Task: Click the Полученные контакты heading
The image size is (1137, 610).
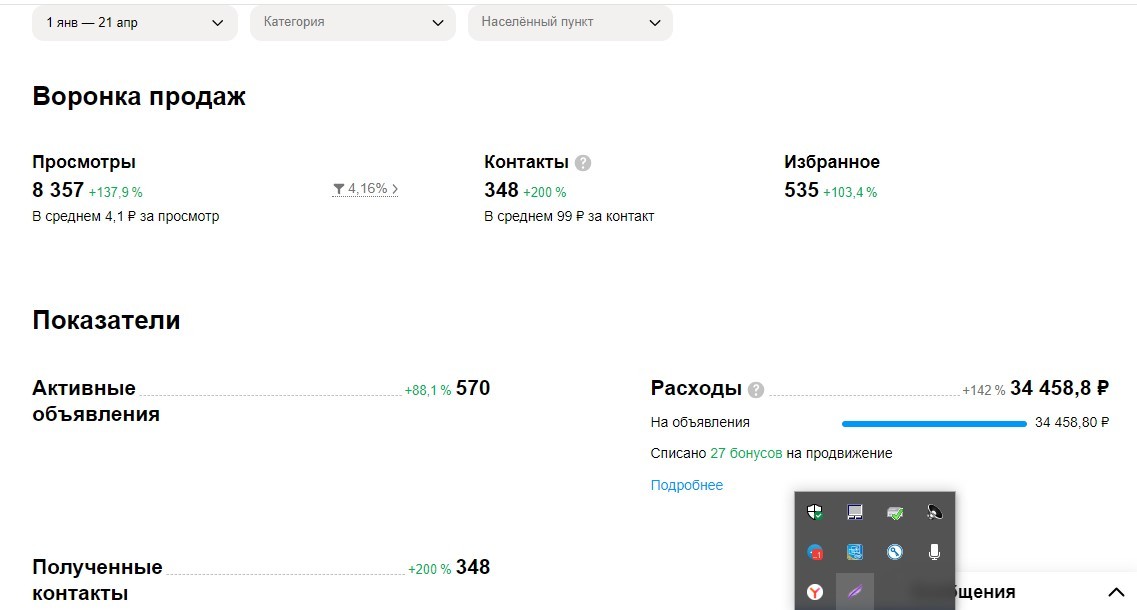Action: (97, 580)
